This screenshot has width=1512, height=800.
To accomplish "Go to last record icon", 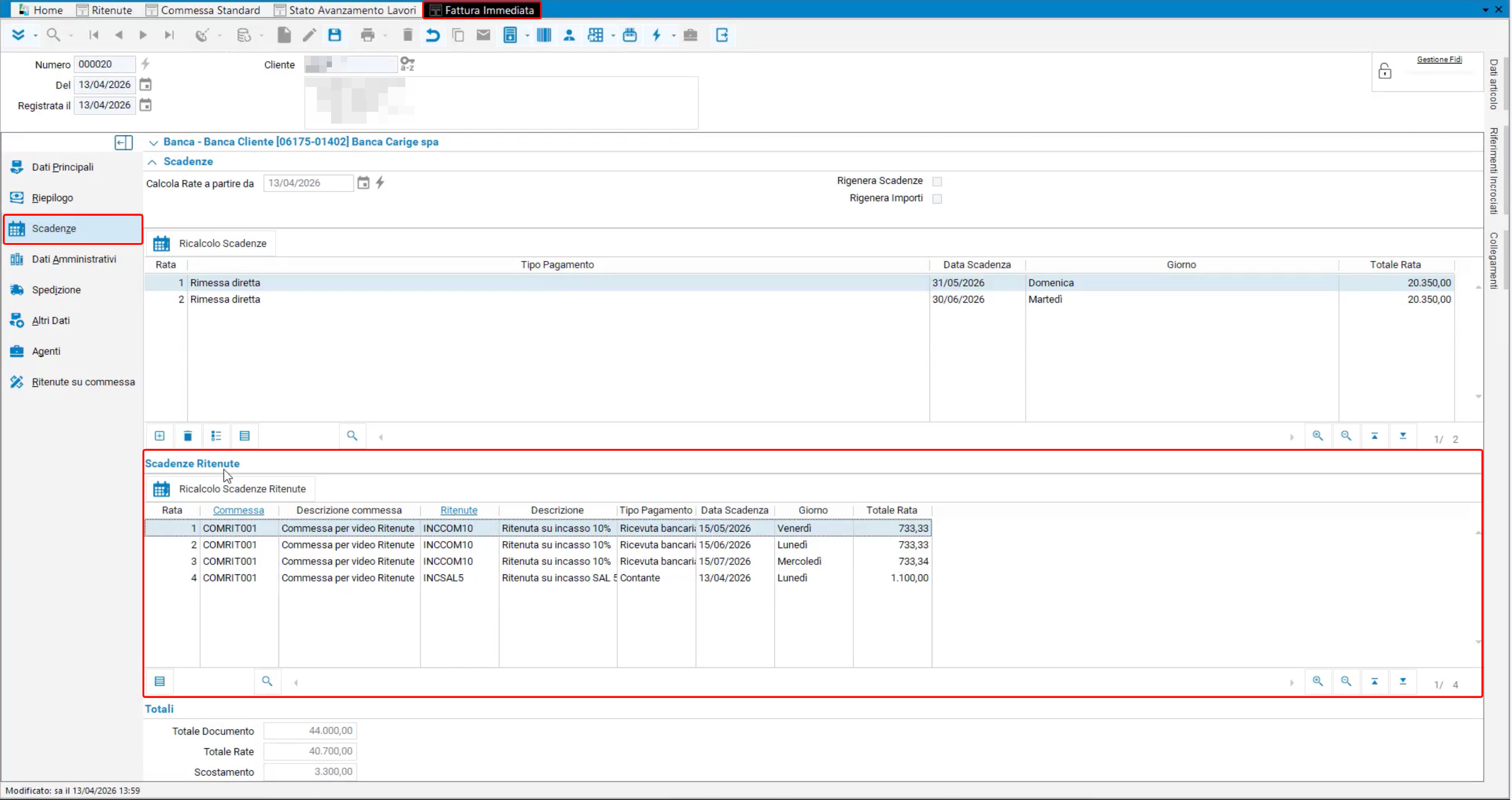I will point(169,35).
